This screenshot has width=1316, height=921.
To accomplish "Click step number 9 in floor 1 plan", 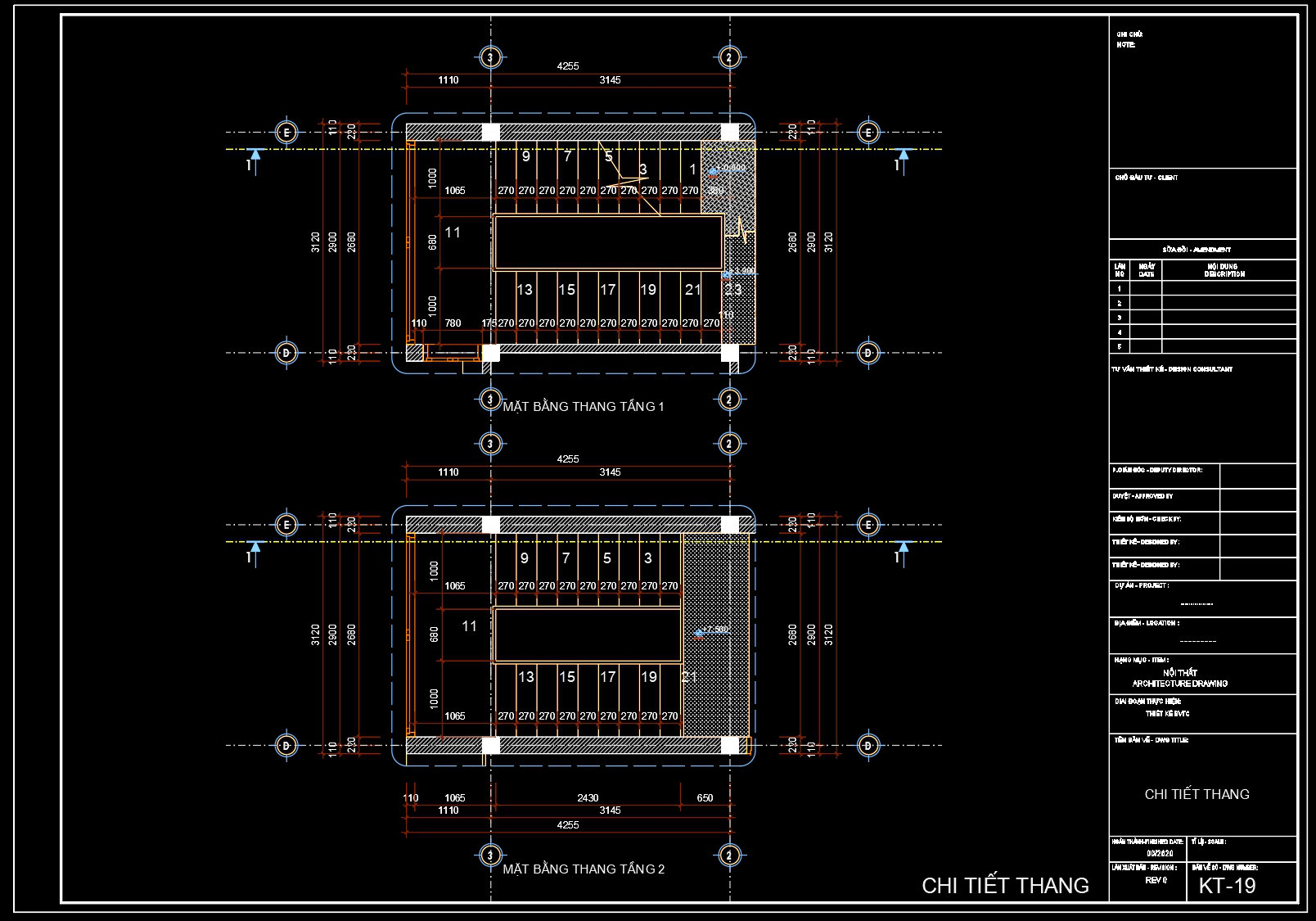I will pos(526,156).
